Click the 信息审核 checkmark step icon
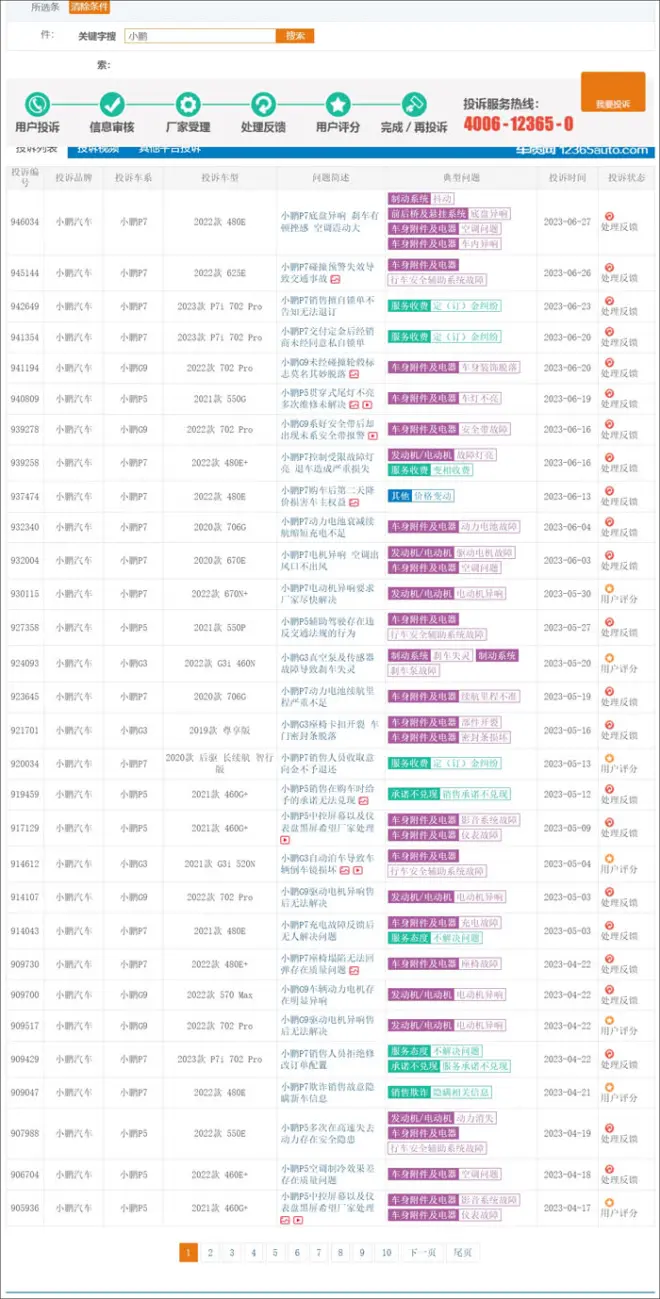The image size is (660, 1299). pos(112,104)
